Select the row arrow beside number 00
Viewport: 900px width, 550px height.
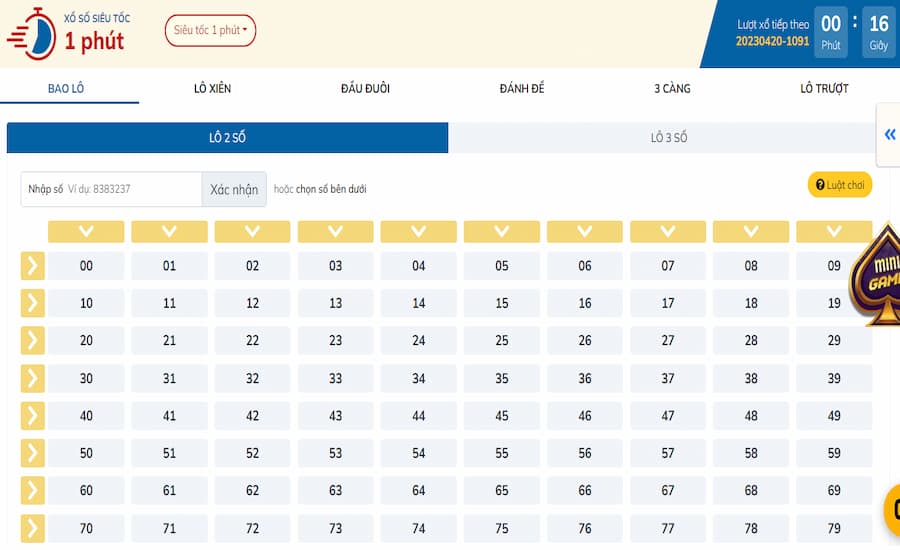coord(32,266)
